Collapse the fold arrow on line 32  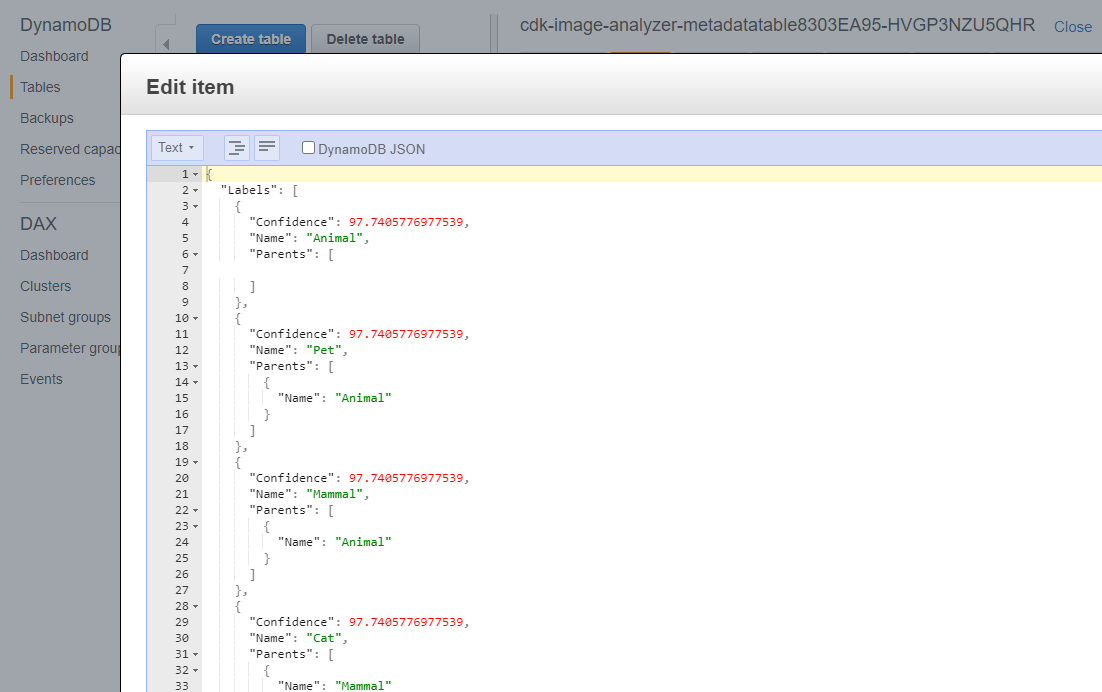pyautogui.click(x=195, y=670)
